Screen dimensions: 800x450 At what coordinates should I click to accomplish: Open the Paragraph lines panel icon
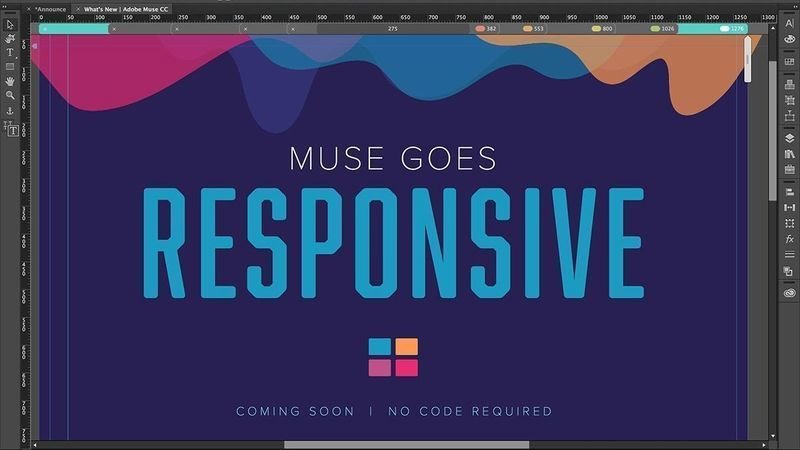click(x=789, y=255)
